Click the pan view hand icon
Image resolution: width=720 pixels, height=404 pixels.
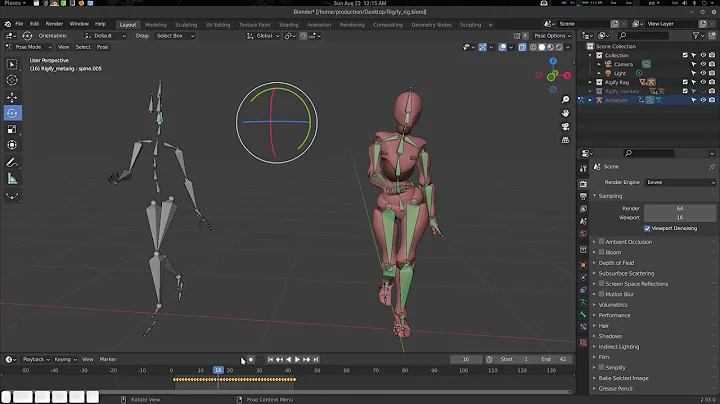(565, 113)
